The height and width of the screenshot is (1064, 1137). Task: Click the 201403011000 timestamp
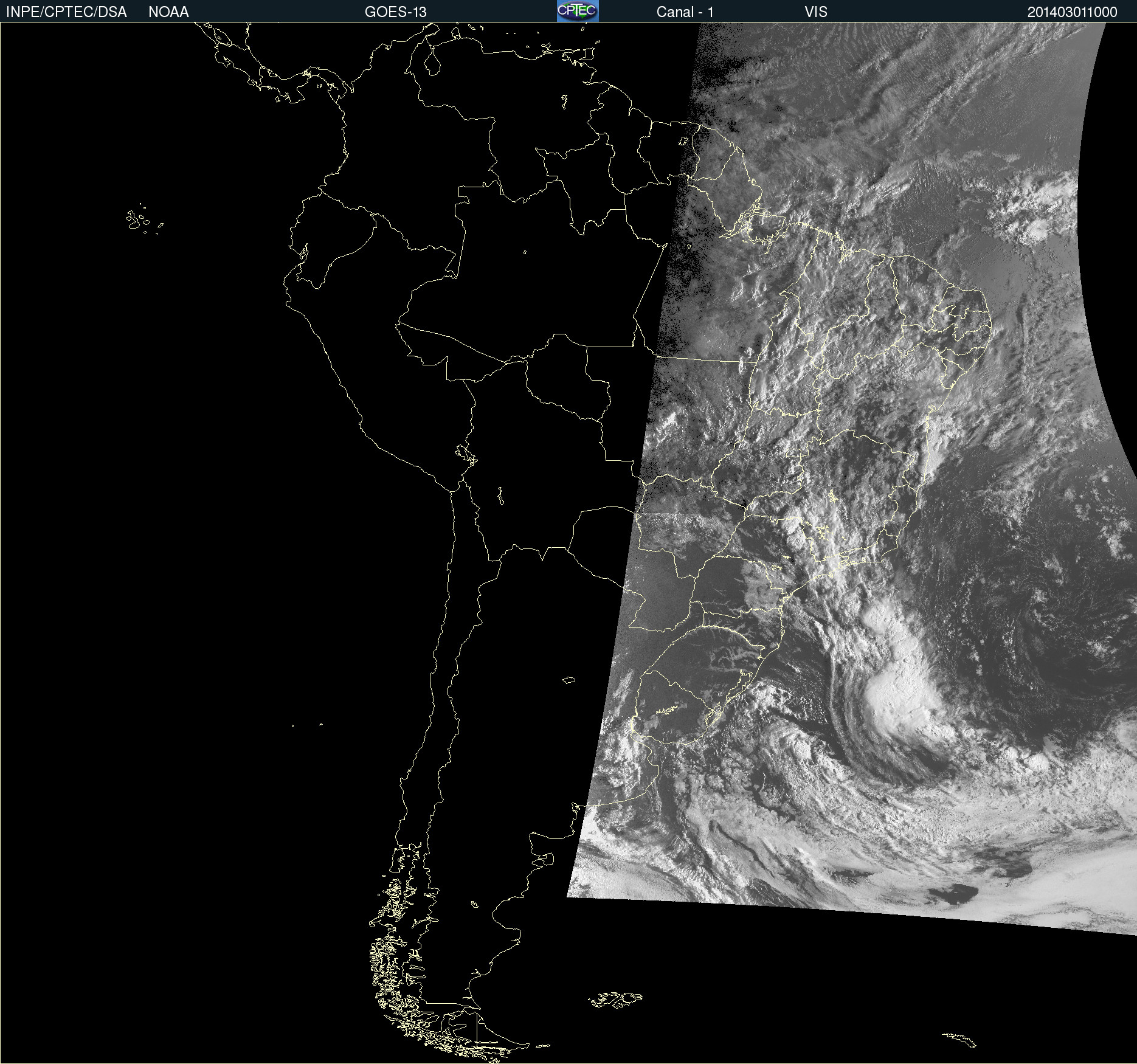coord(1073,12)
